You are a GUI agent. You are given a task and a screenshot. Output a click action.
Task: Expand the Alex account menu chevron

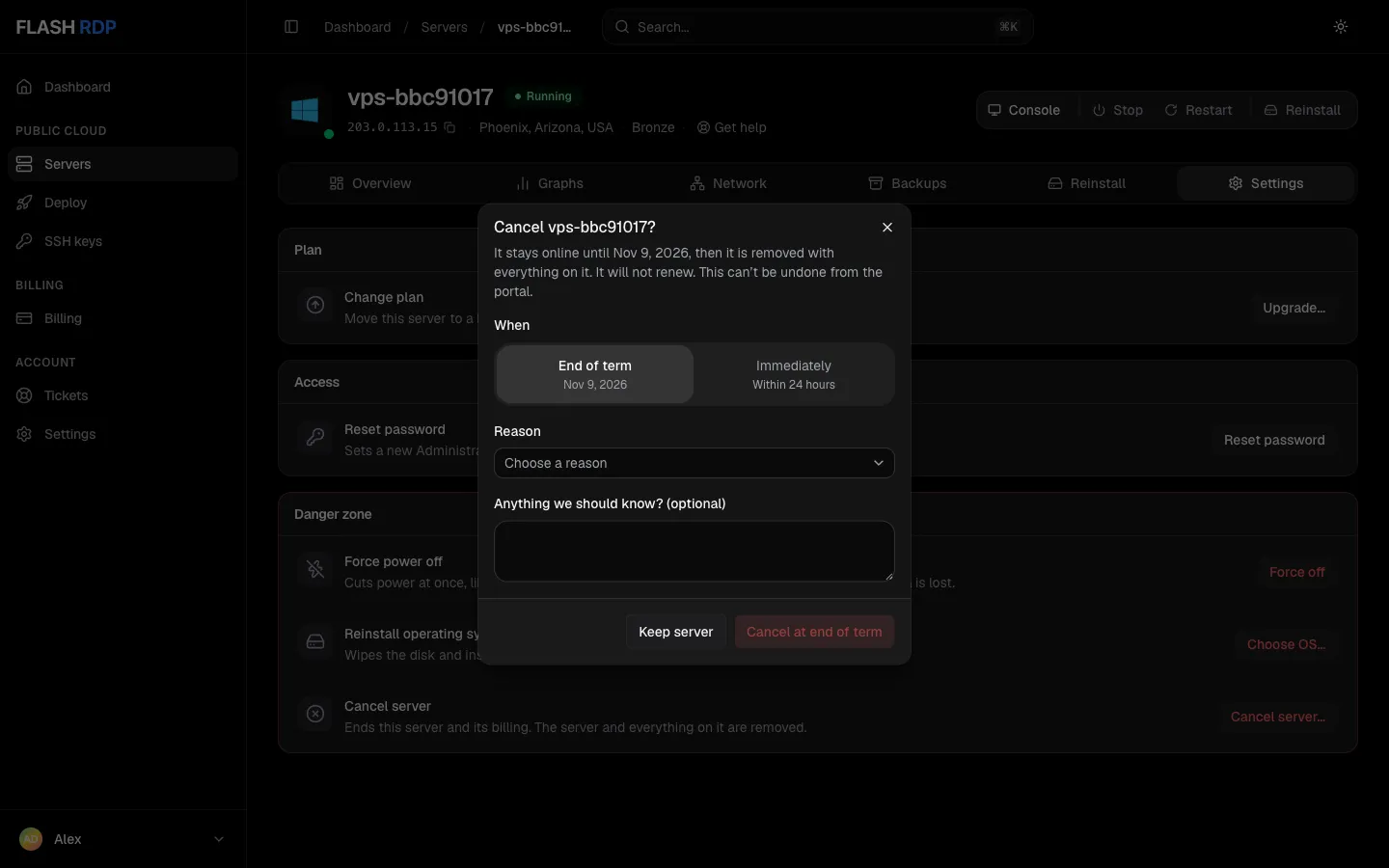tap(219, 839)
